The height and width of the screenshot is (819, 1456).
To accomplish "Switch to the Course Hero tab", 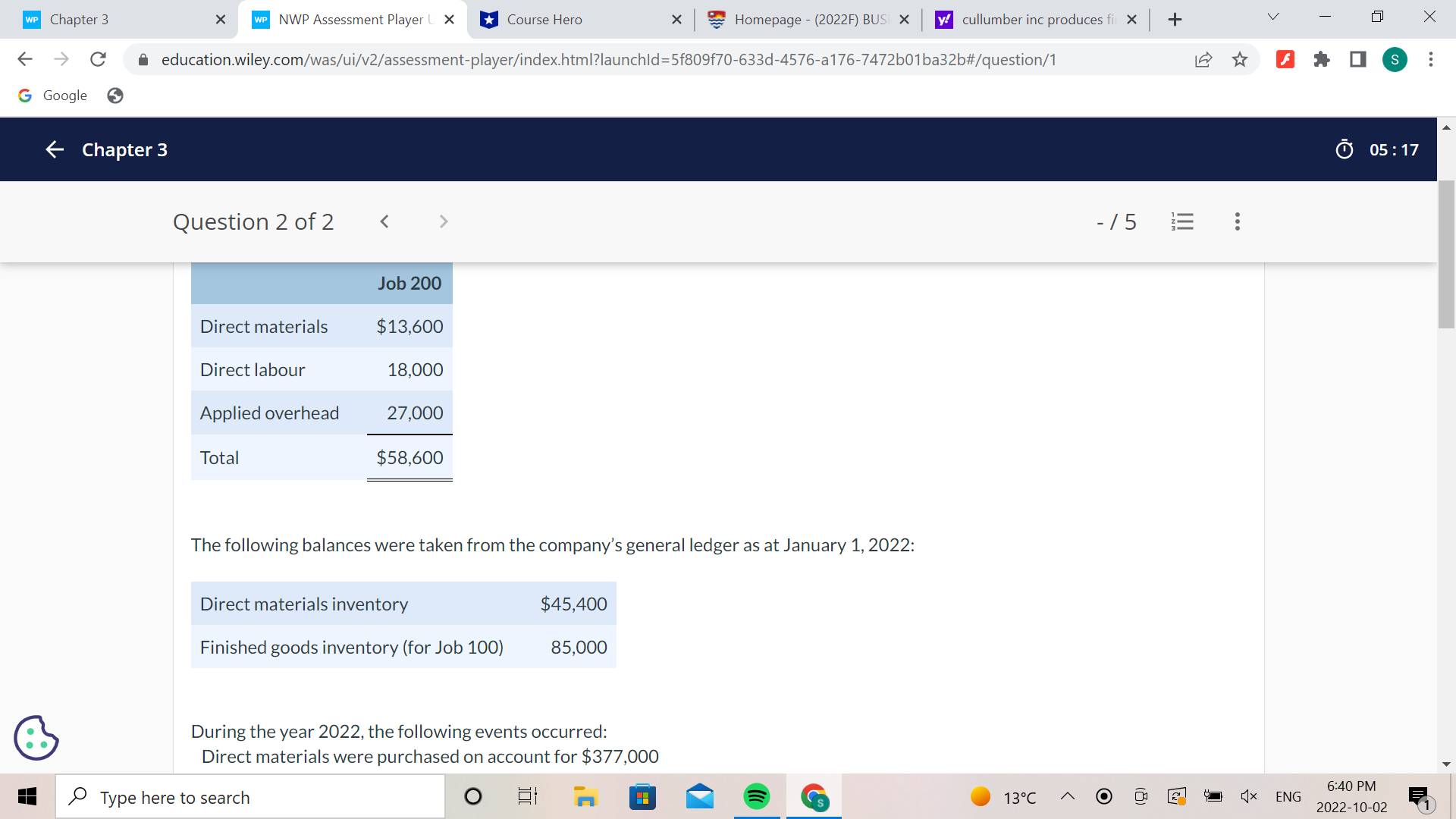I will (x=576, y=20).
